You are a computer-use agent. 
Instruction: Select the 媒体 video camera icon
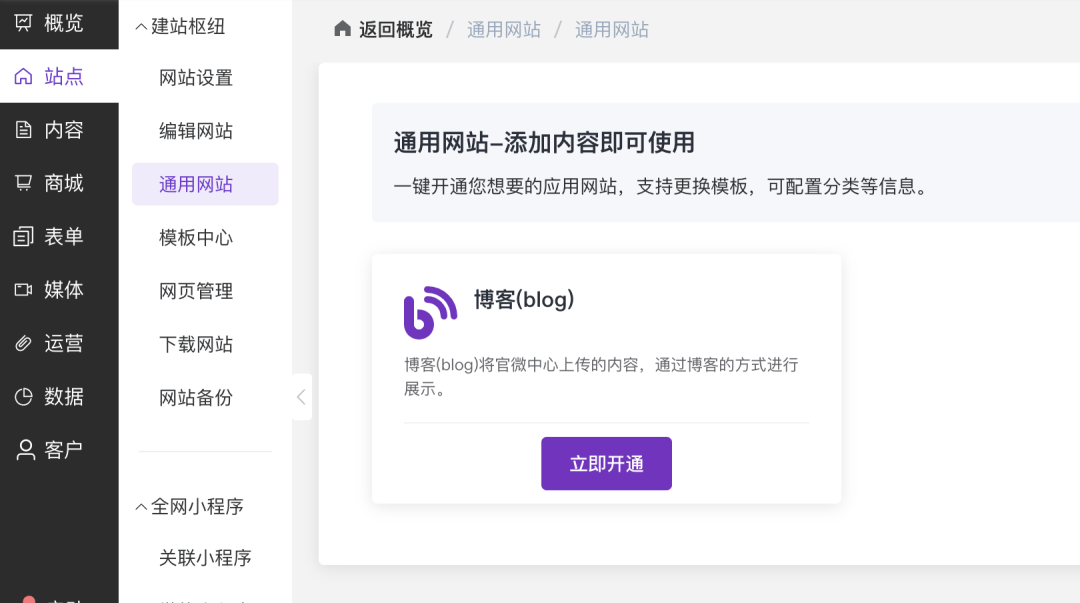pos(24,290)
